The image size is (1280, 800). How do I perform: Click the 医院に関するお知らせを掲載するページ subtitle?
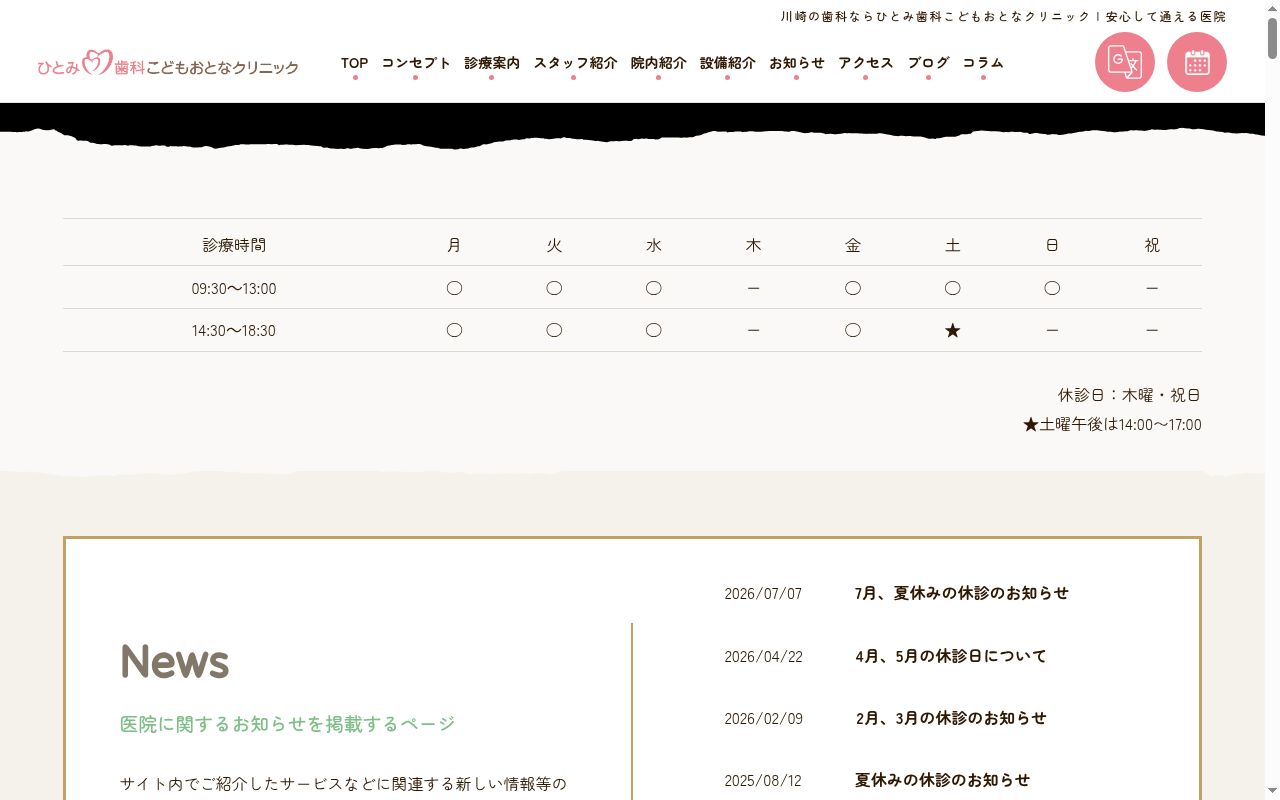point(288,724)
